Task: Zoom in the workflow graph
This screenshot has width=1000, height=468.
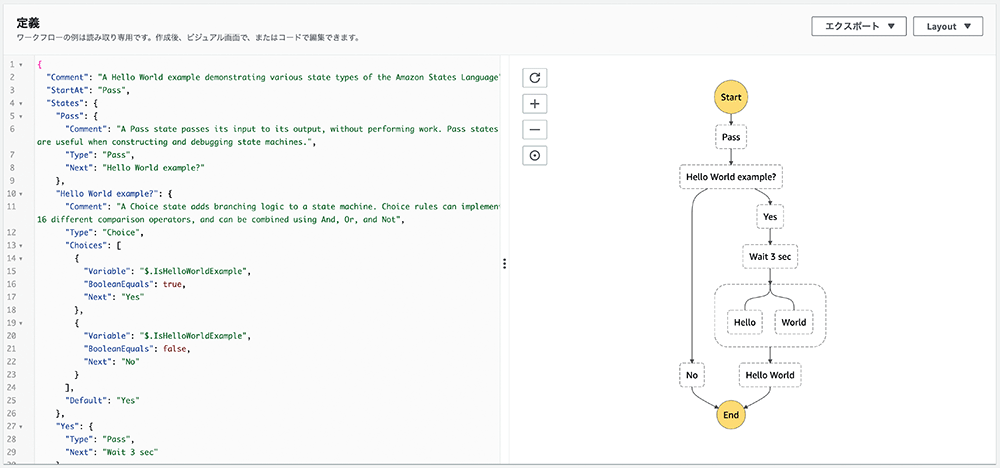Action: point(534,104)
